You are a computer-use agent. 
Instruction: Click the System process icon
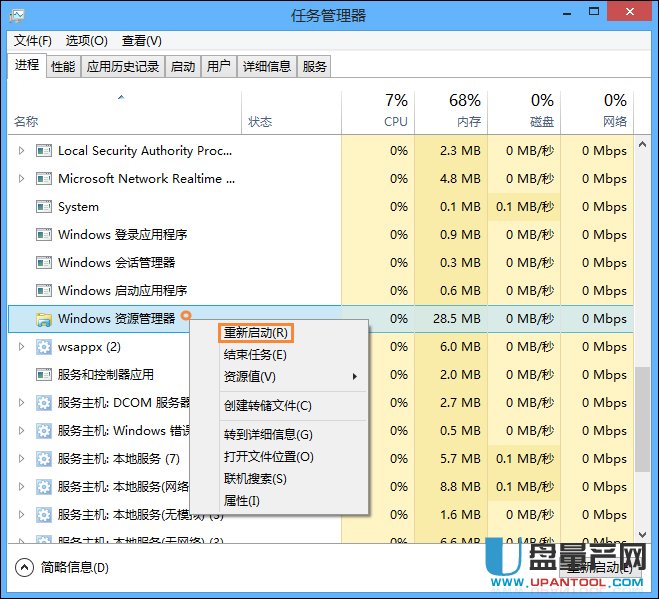point(44,207)
